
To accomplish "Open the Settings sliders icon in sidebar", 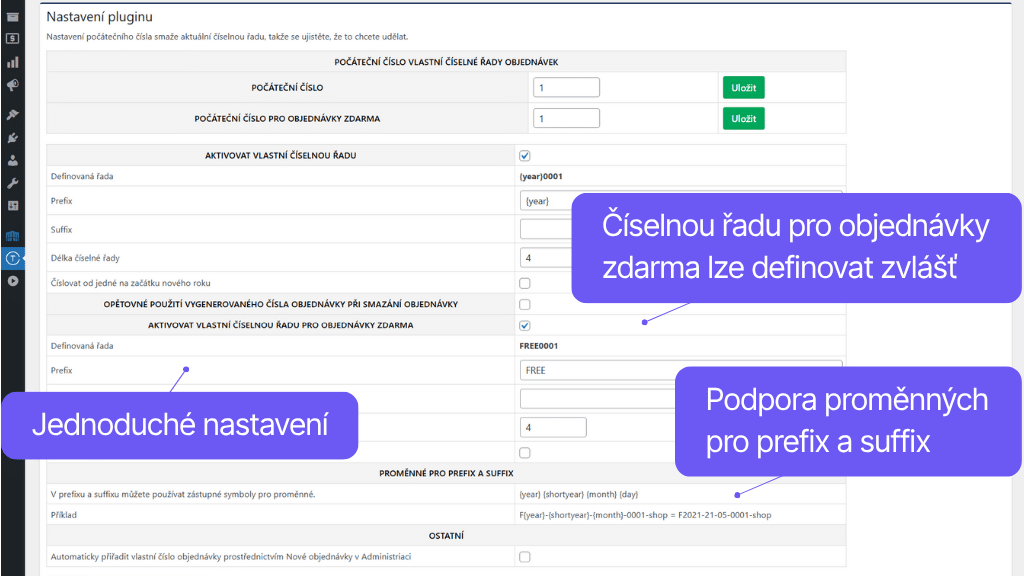I will pos(13,206).
